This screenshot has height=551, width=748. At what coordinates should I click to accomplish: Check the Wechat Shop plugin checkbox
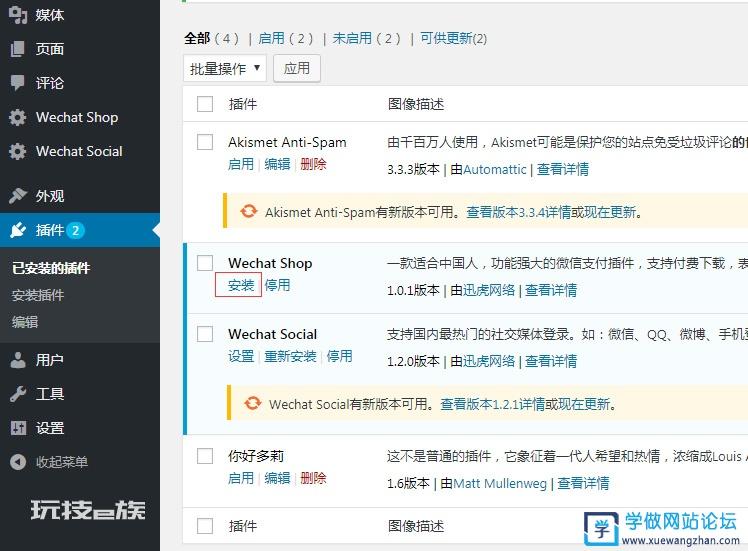coord(205,262)
